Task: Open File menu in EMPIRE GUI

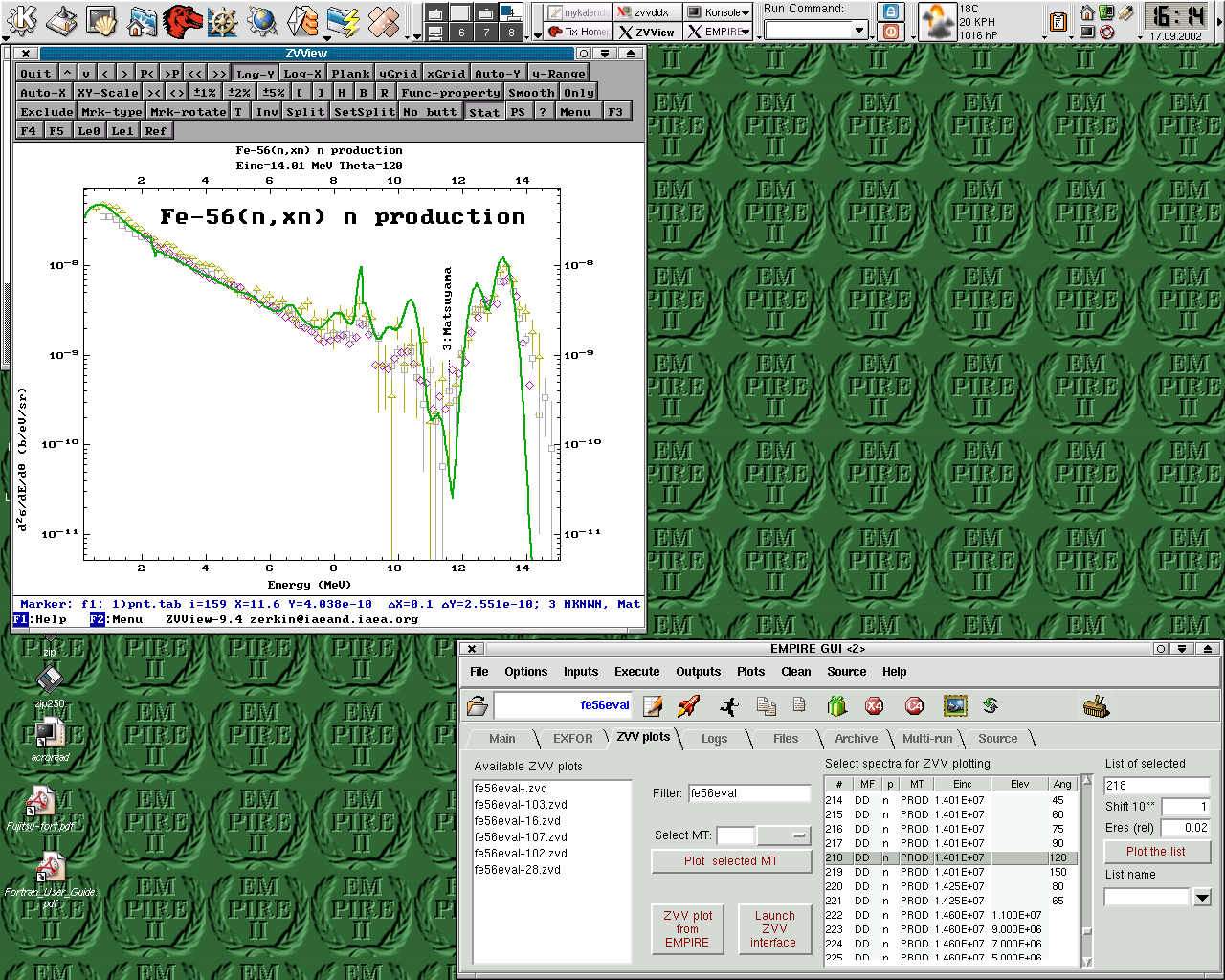Action: [x=479, y=672]
